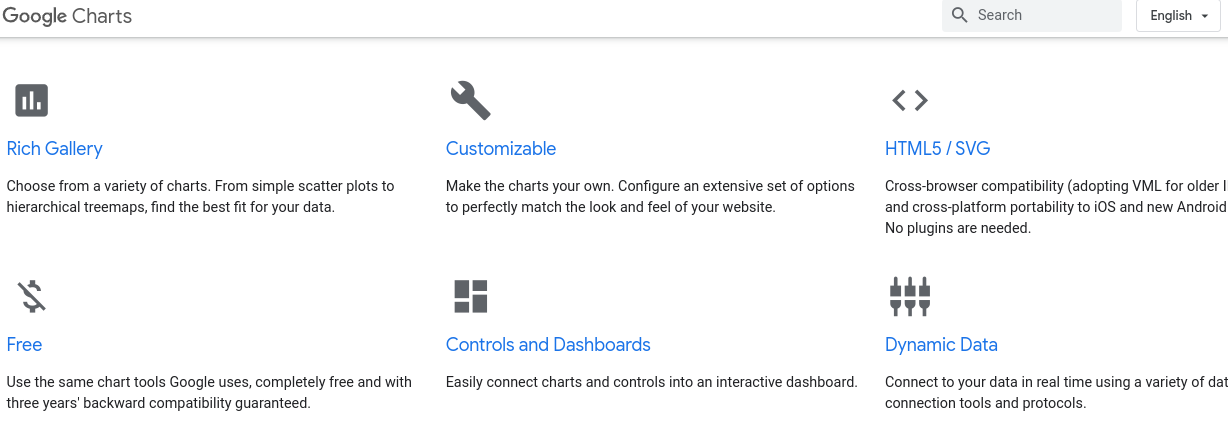Follow the HTML5 / SVG link
Viewport: 1228px width, 444px height.
(938, 149)
